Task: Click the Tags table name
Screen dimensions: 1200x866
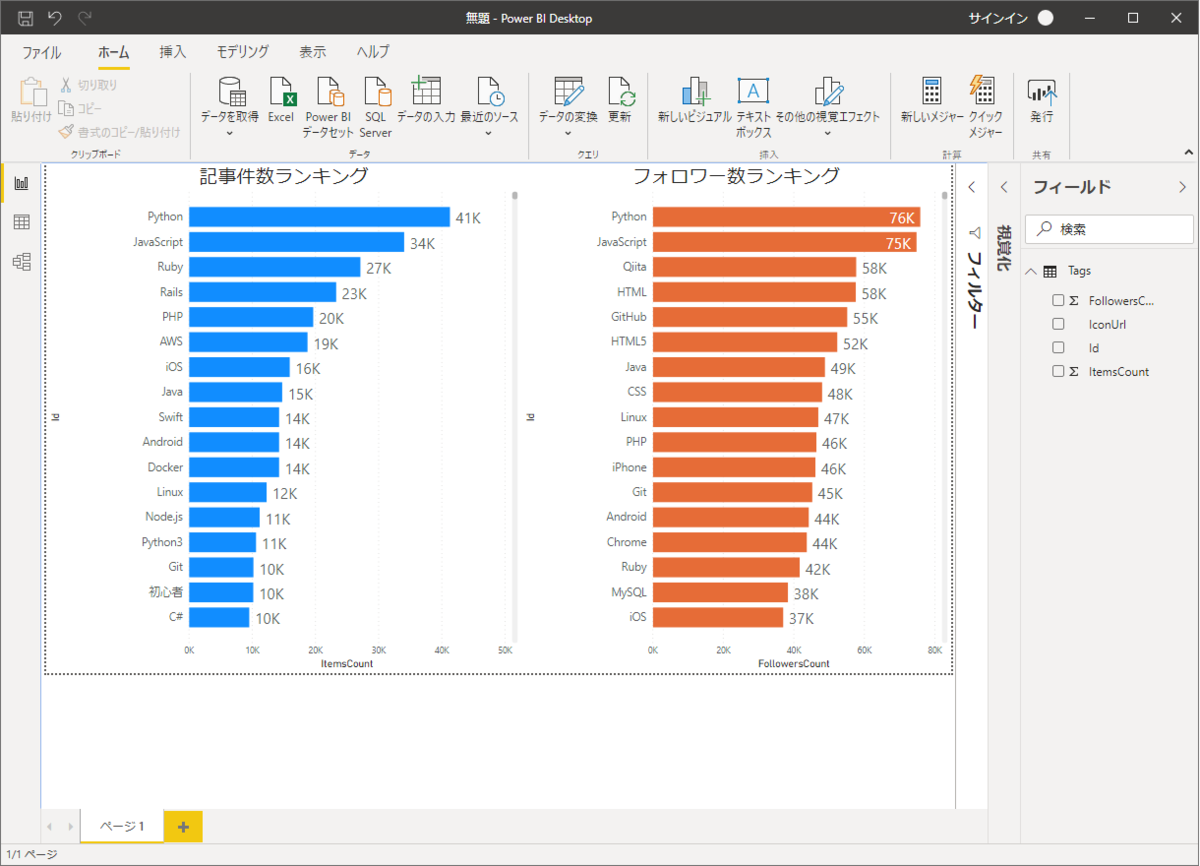Action: (x=1079, y=271)
